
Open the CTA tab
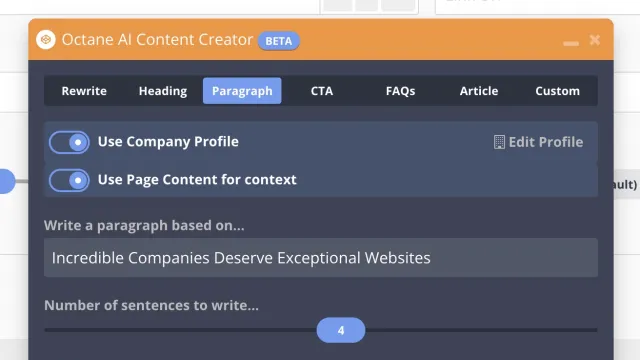(322, 91)
